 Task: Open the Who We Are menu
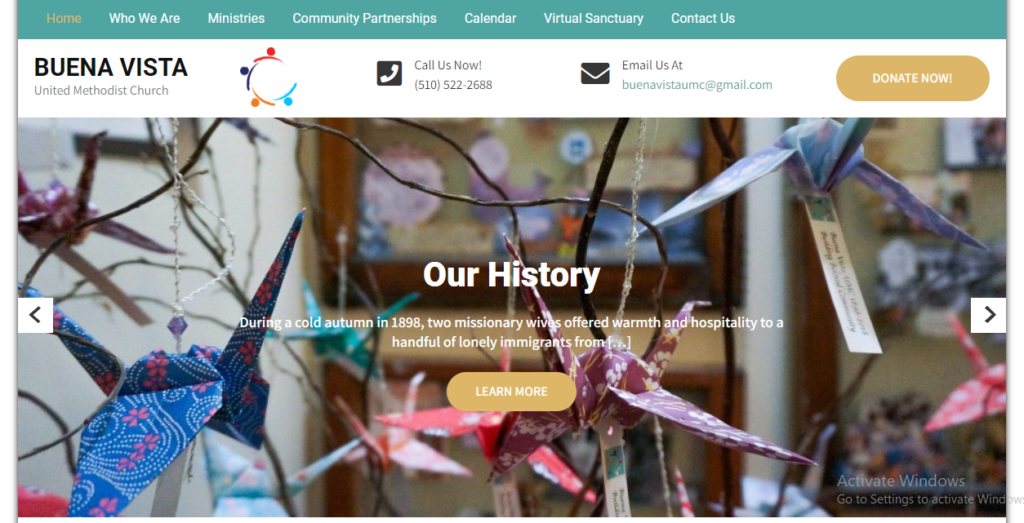click(144, 19)
